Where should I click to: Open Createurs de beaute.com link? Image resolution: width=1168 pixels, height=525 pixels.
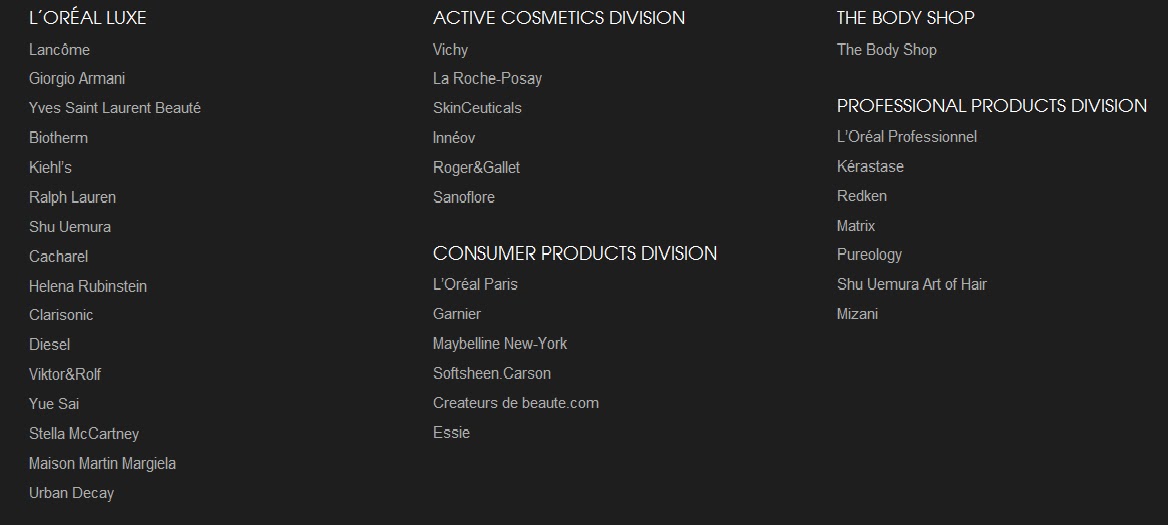tap(515, 403)
